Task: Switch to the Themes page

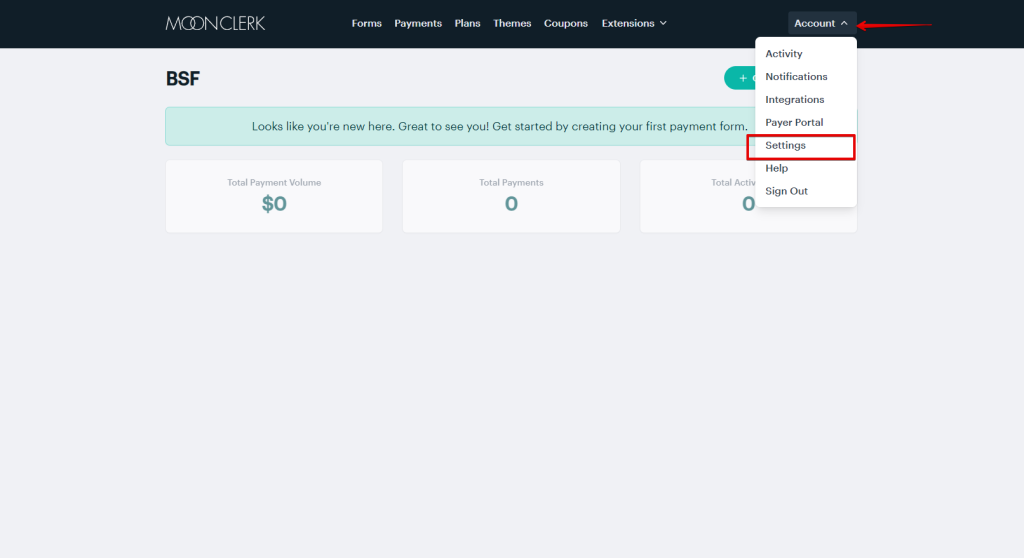Action: tap(512, 23)
